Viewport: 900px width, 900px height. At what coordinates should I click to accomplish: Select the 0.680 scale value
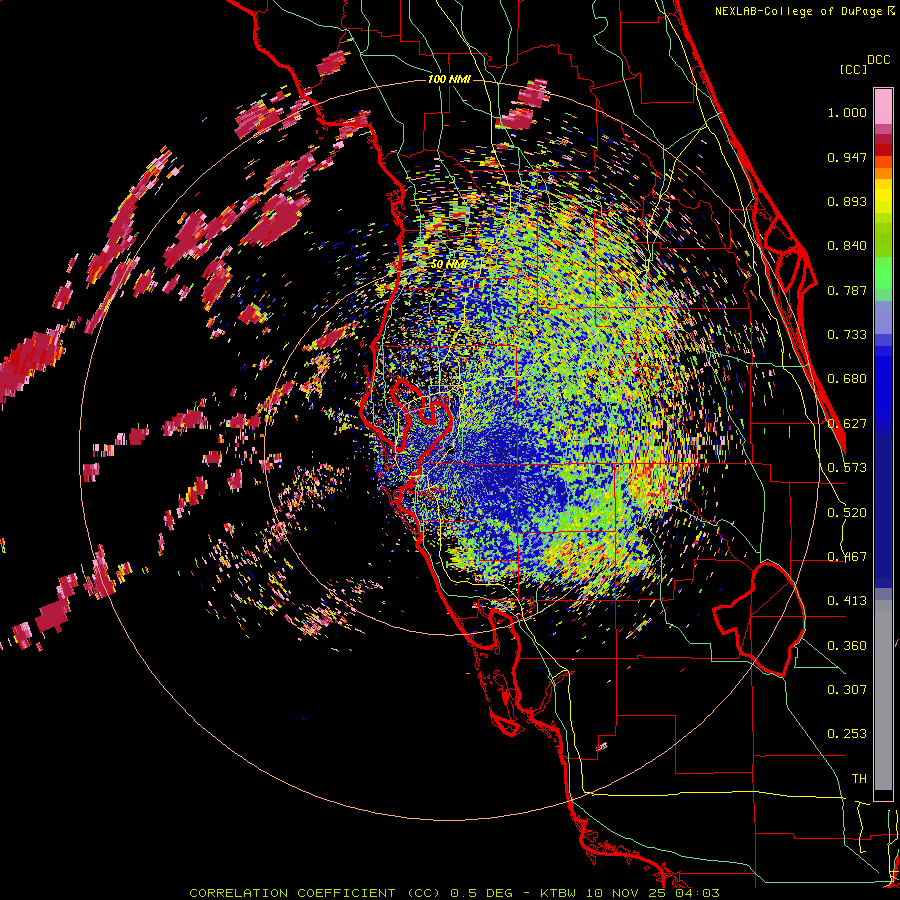click(x=847, y=379)
